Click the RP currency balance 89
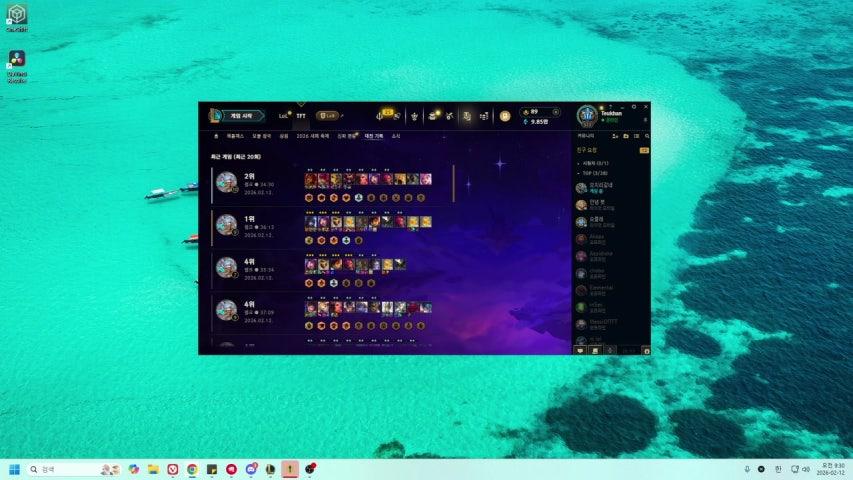 [x=531, y=111]
